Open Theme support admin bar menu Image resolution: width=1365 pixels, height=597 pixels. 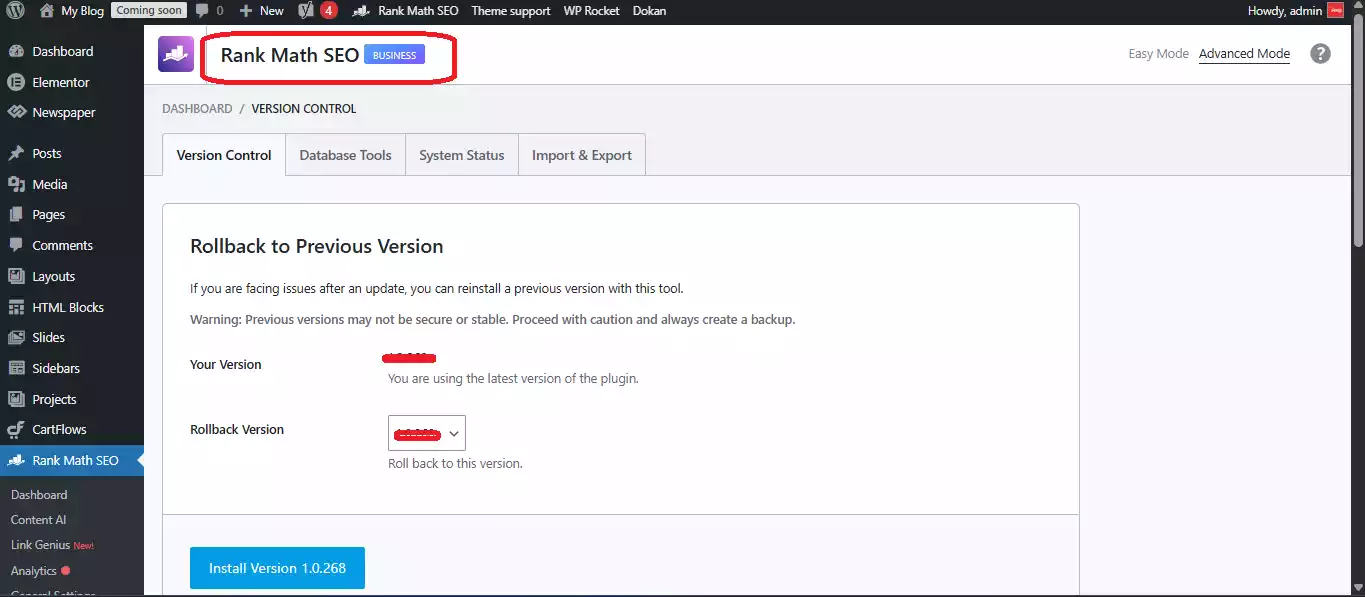511,11
